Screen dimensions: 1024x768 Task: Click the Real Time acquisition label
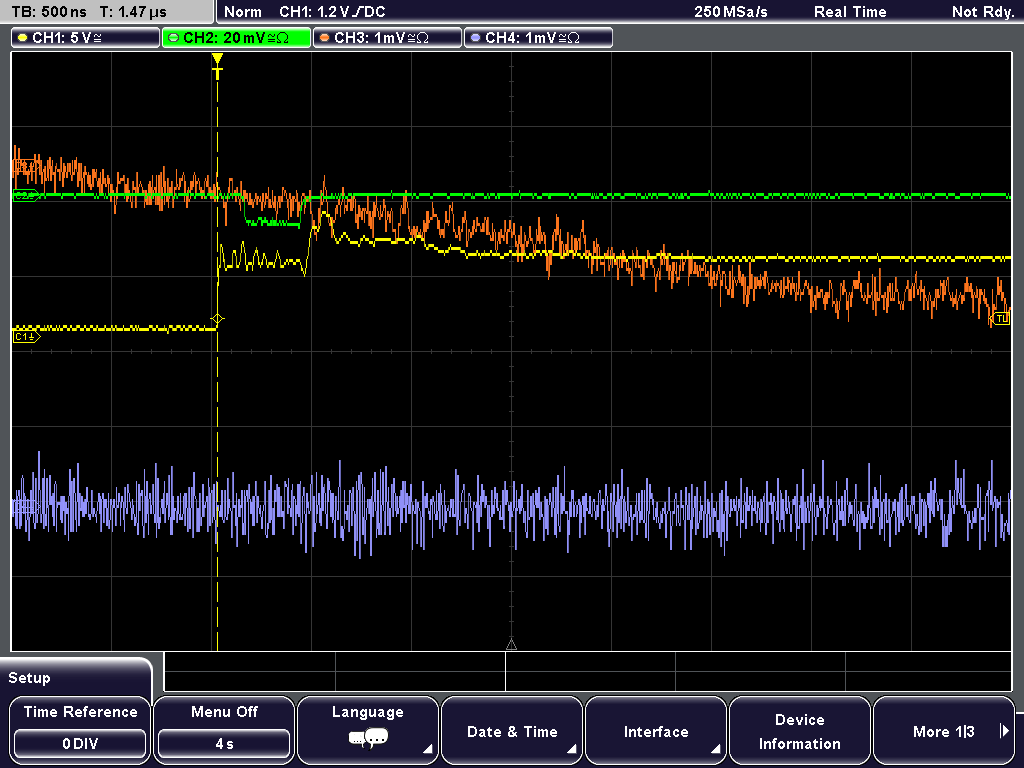[x=850, y=12]
